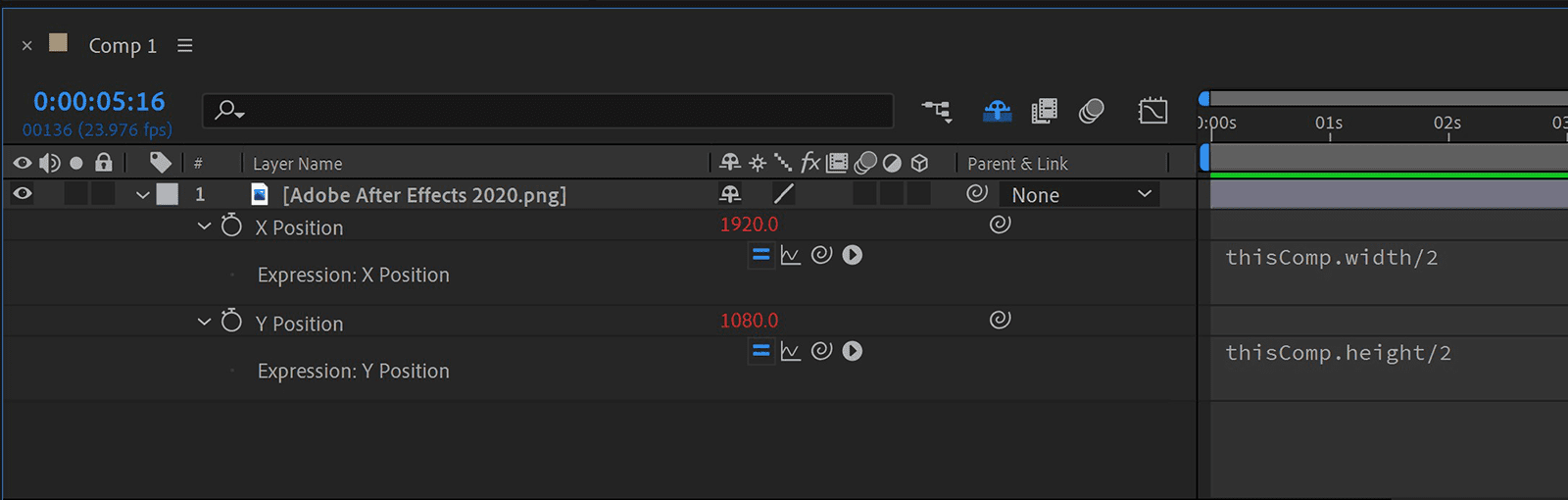Click the layer label color swatch
Screen dimensions: 1568x500
tap(168, 194)
